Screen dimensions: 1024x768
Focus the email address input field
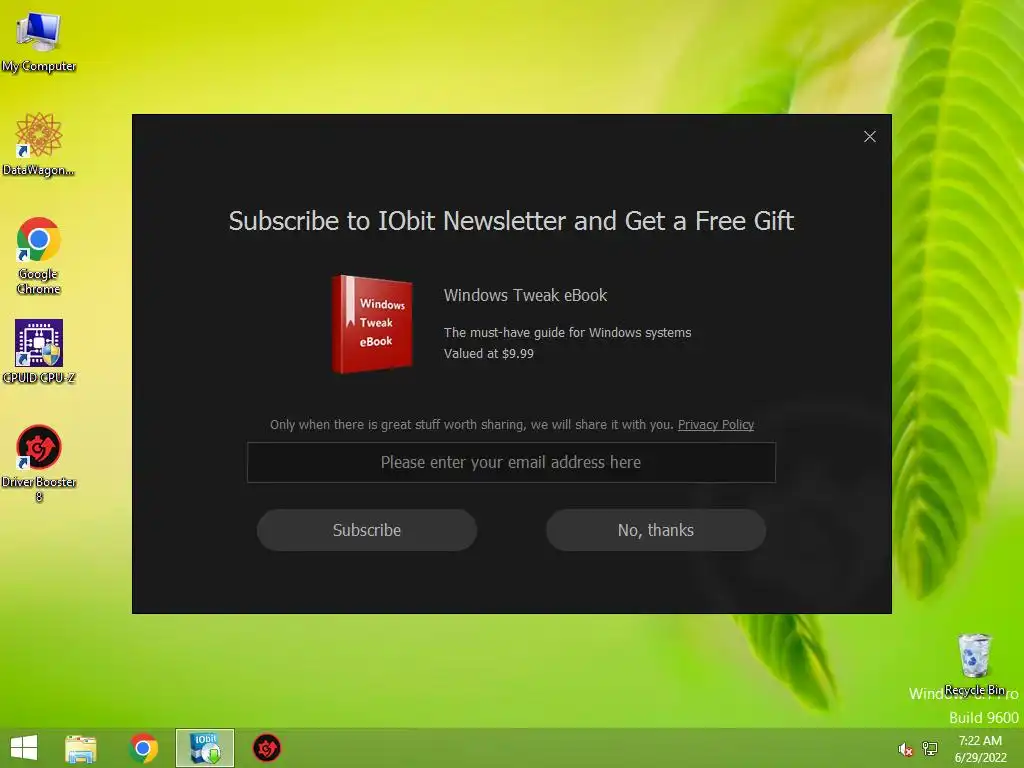[x=511, y=462]
